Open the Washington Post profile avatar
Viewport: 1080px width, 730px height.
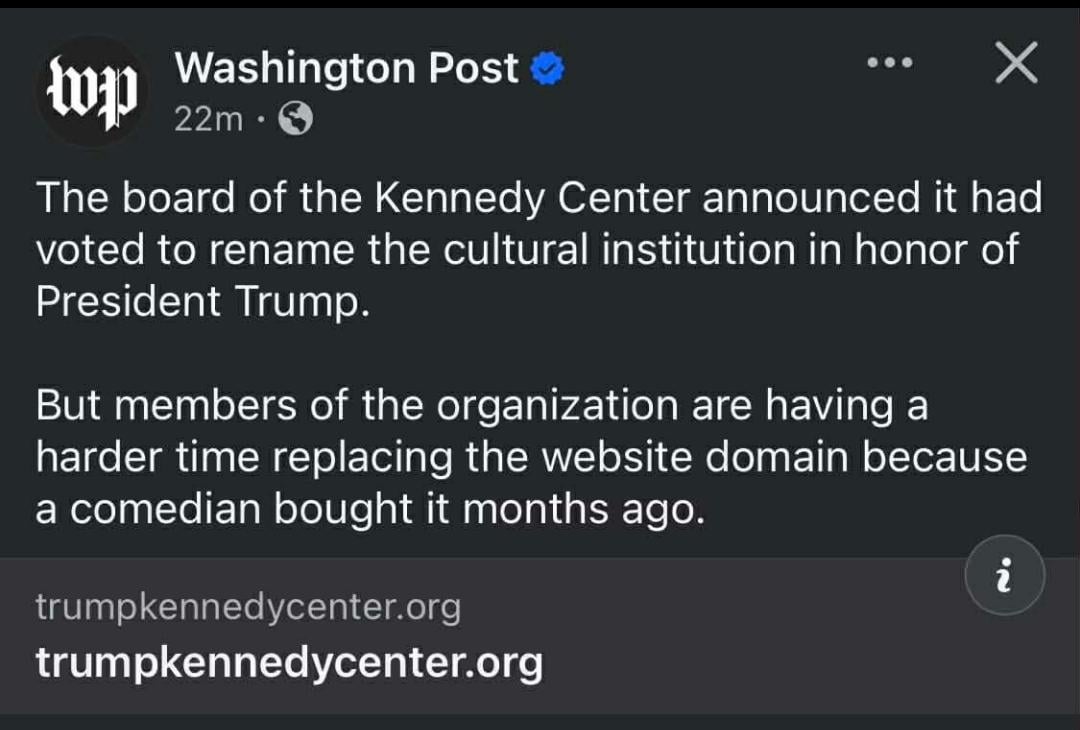pyautogui.click(x=93, y=93)
